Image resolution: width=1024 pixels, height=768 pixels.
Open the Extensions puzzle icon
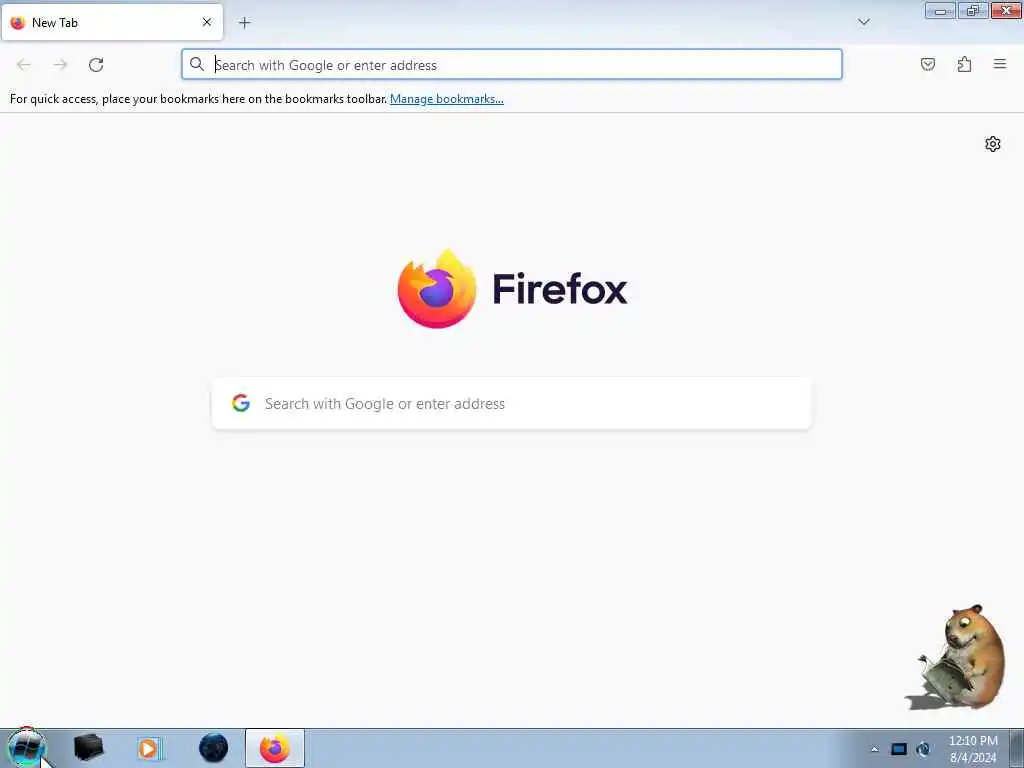[x=964, y=64]
